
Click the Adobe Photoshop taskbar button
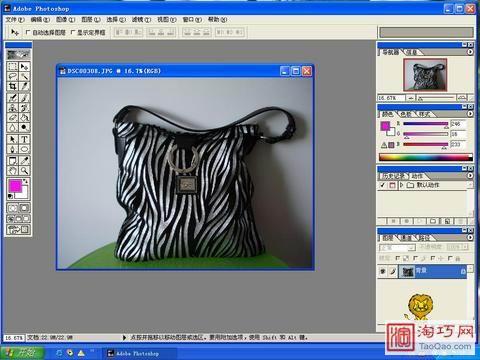138,353
